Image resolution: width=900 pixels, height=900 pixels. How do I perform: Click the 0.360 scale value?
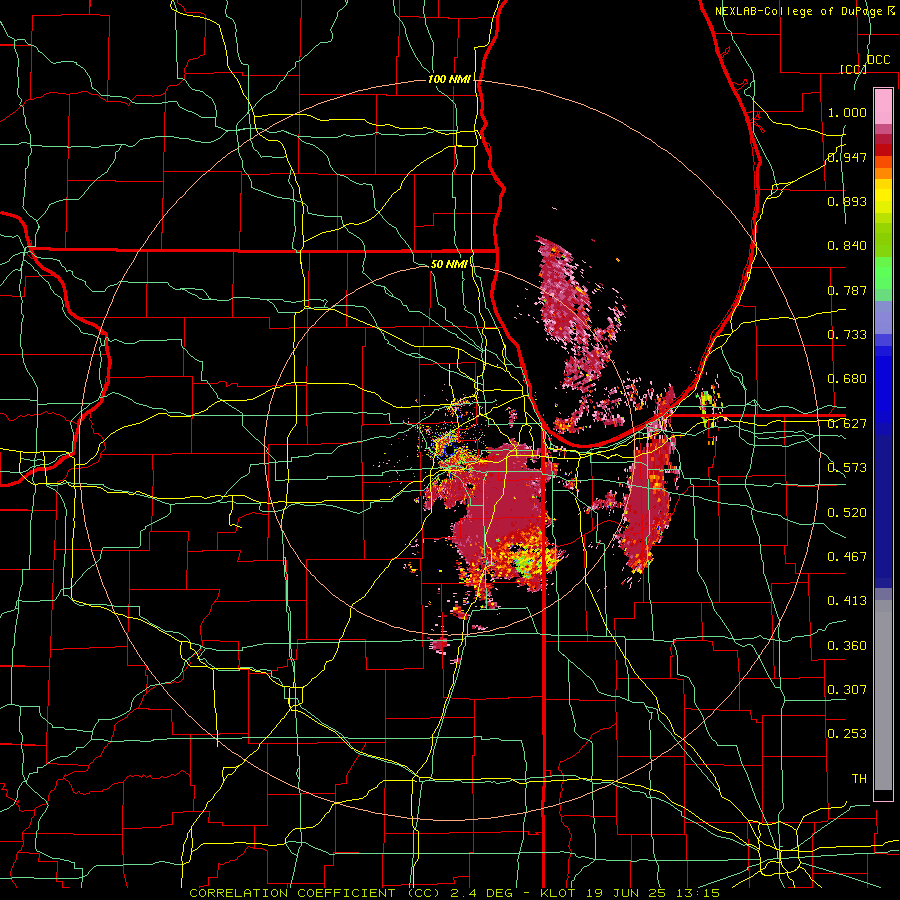[847, 645]
